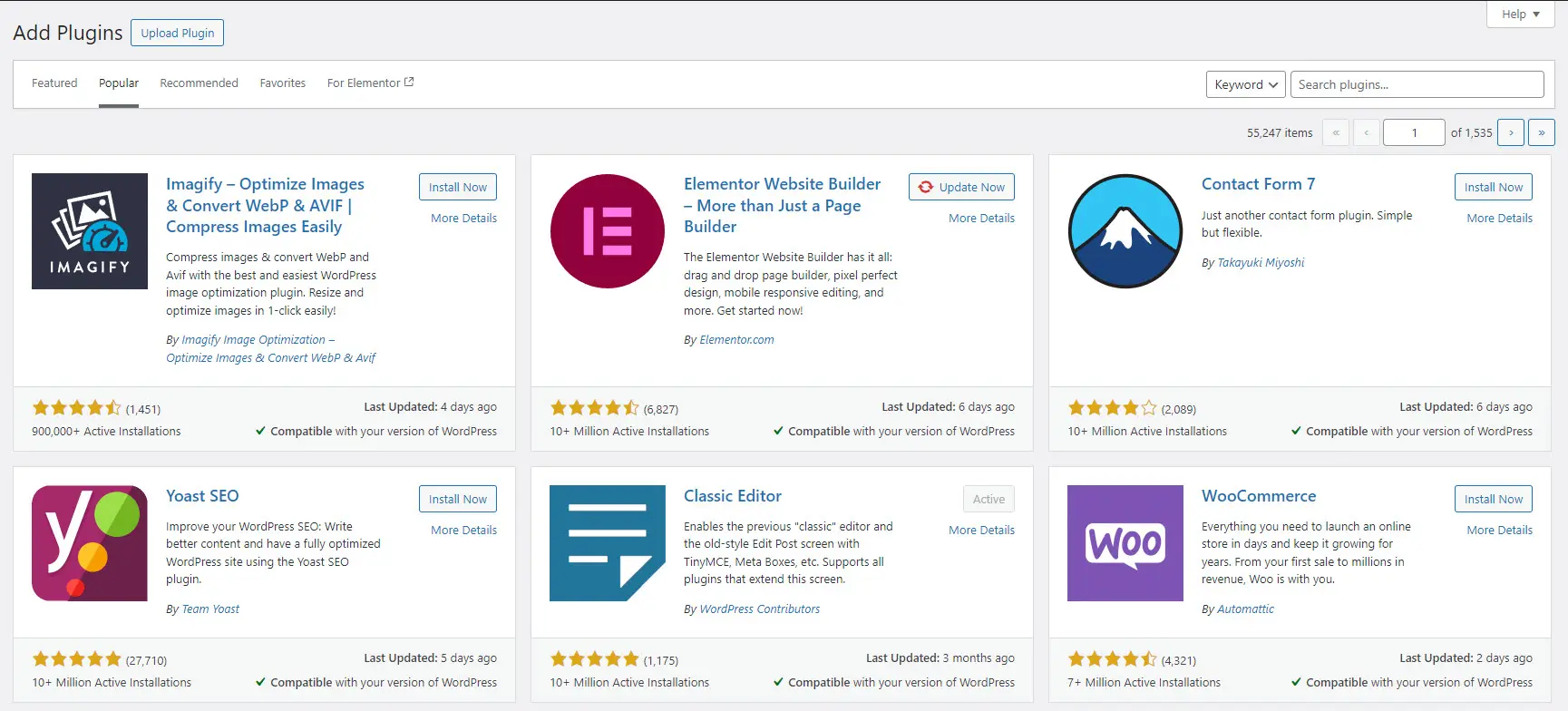Click Update Now for Elementor

[961, 187]
